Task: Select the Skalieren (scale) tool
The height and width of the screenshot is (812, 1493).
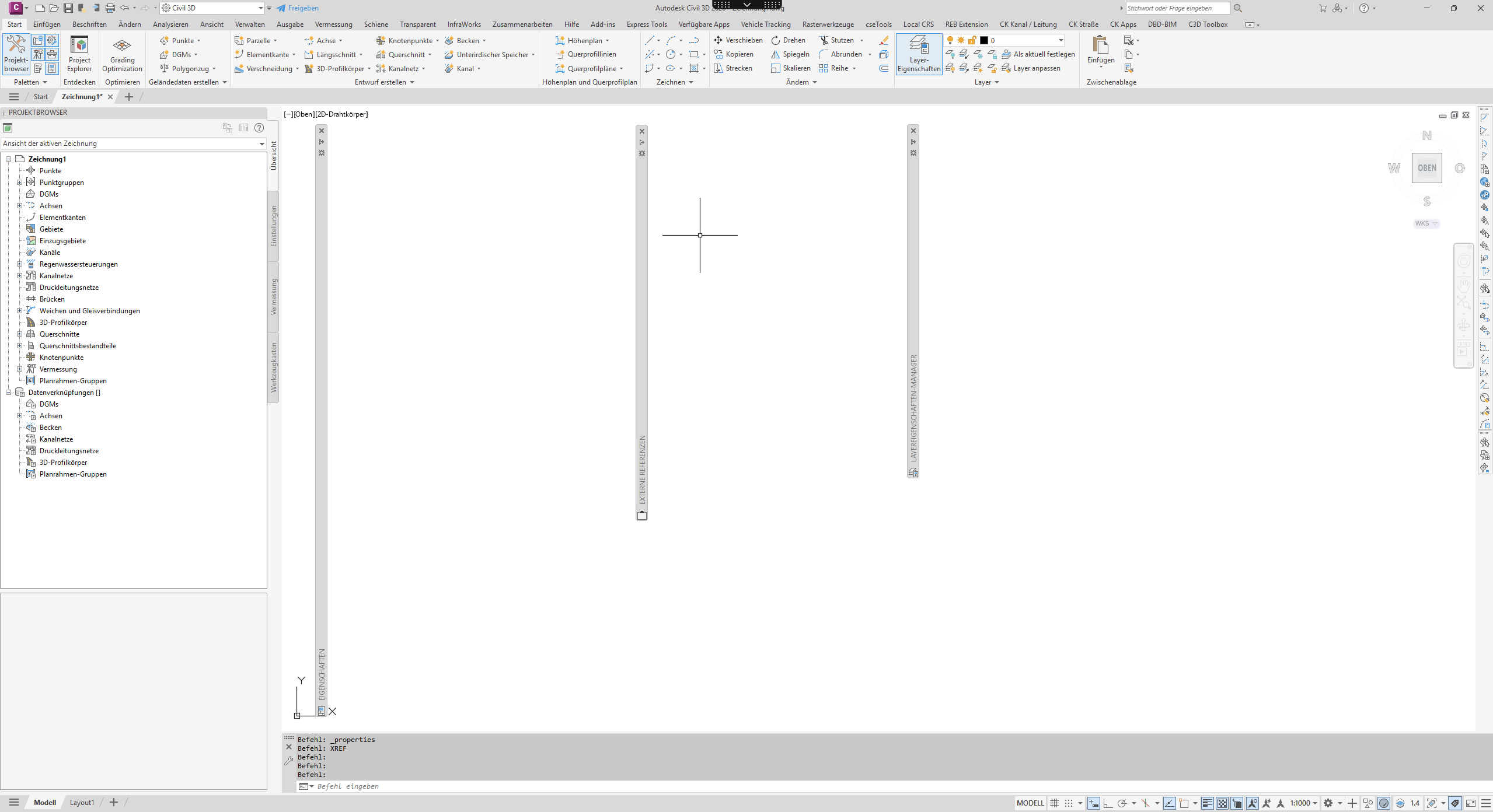Action: [790, 68]
